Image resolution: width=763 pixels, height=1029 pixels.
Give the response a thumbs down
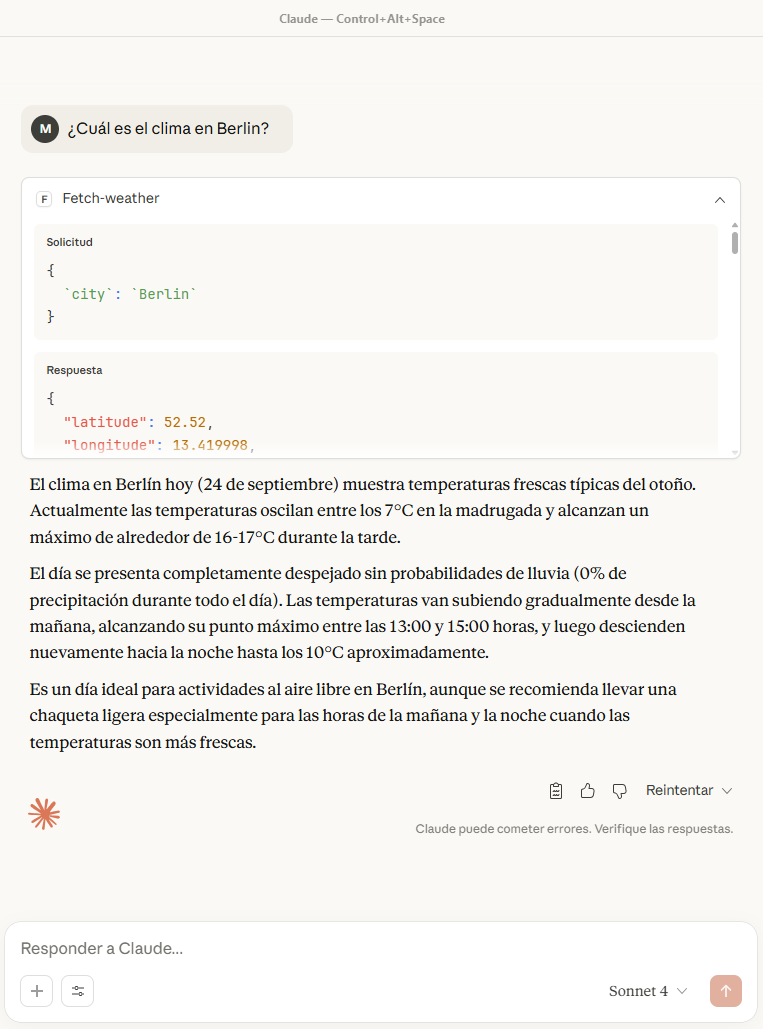point(619,791)
